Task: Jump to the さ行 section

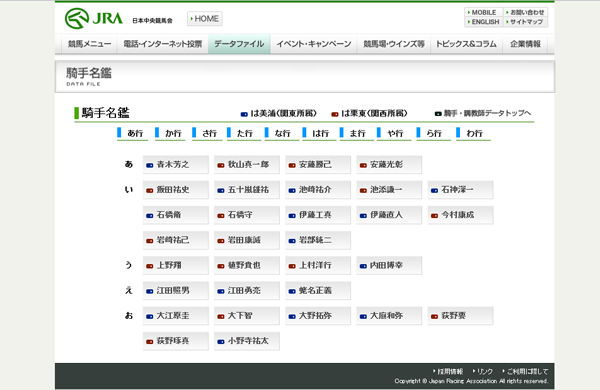Action: click(x=207, y=134)
